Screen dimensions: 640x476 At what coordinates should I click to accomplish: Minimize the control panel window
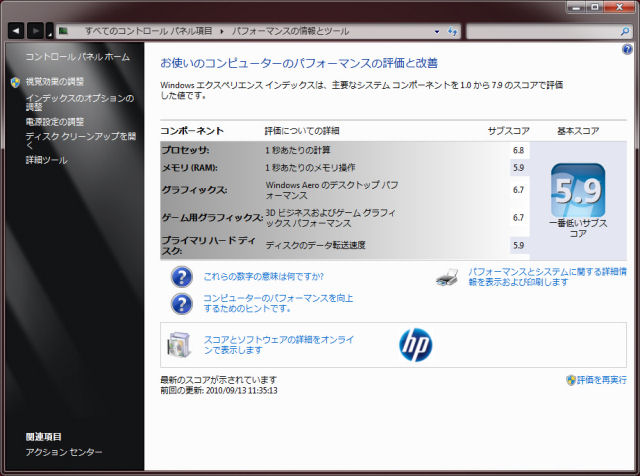[576, 7]
